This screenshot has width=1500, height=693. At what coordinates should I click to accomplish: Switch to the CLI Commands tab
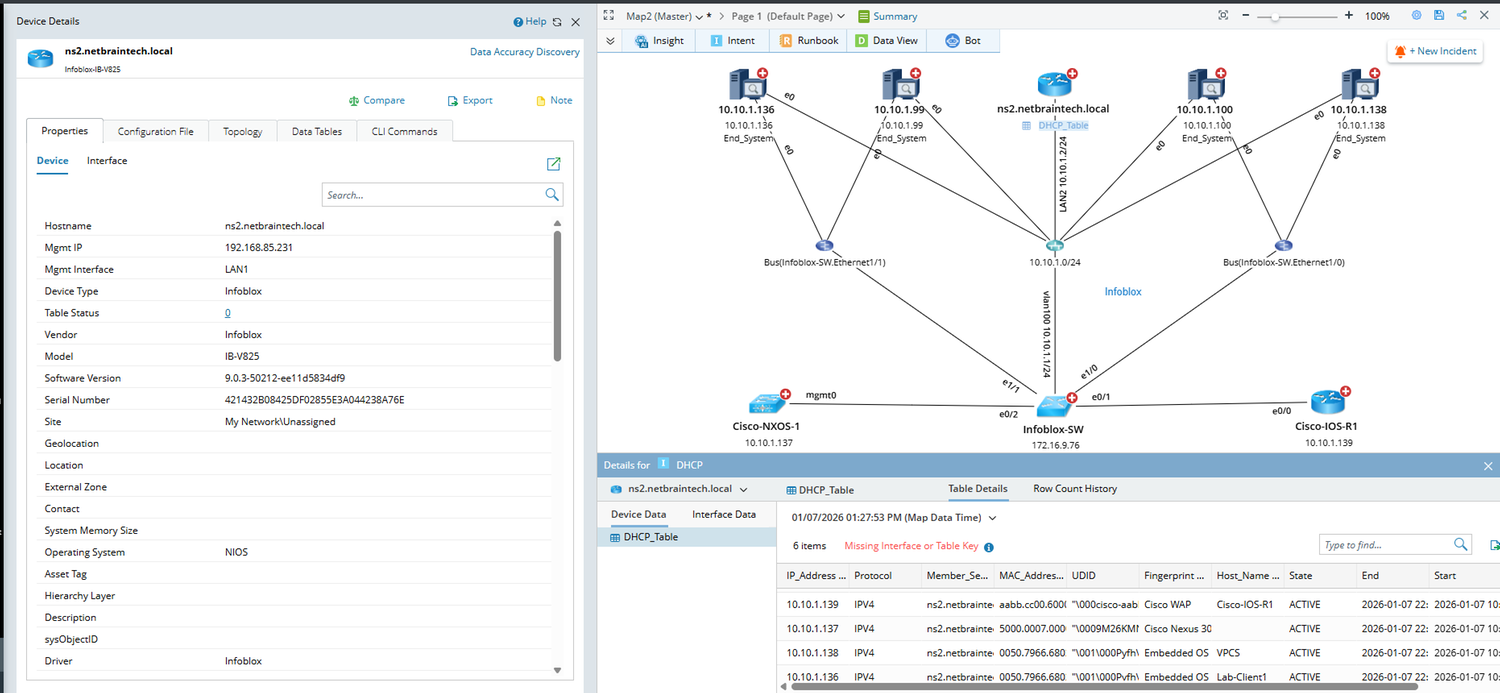pyautogui.click(x=404, y=131)
